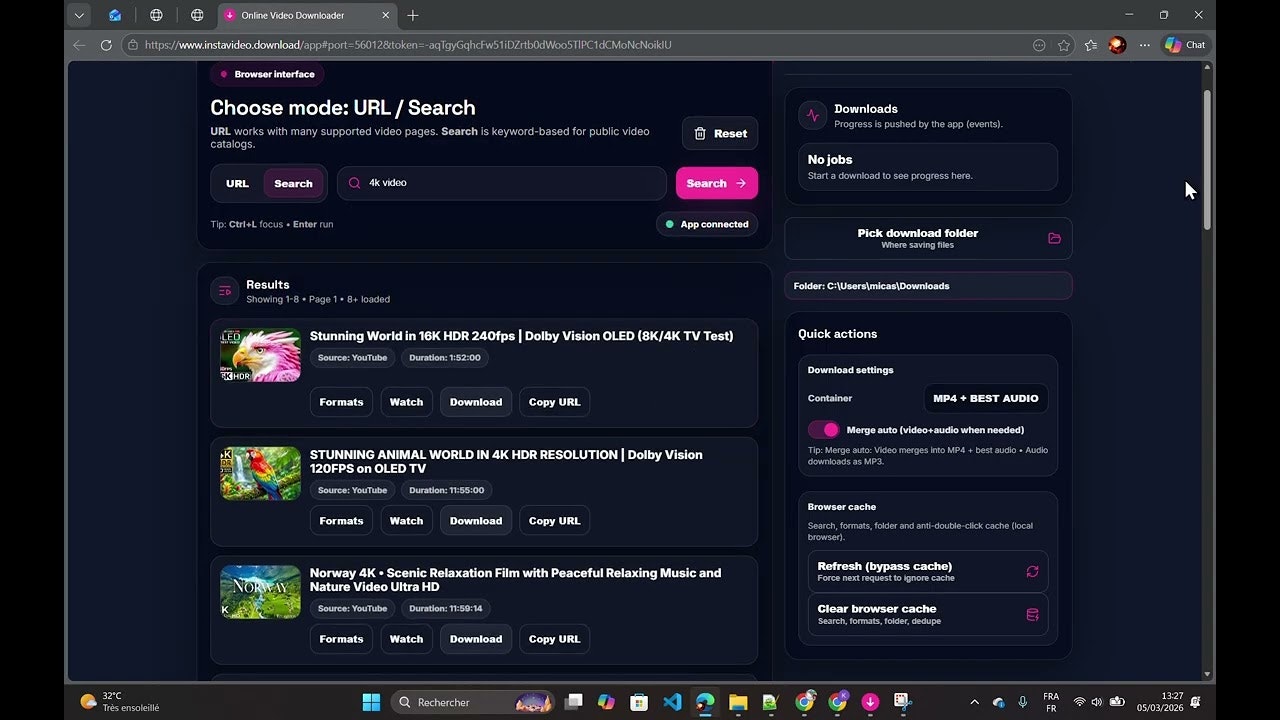Open the MP4 + BEST AUDIO container dropdown
Viewport: 1280px width, 720px height.
985,398
